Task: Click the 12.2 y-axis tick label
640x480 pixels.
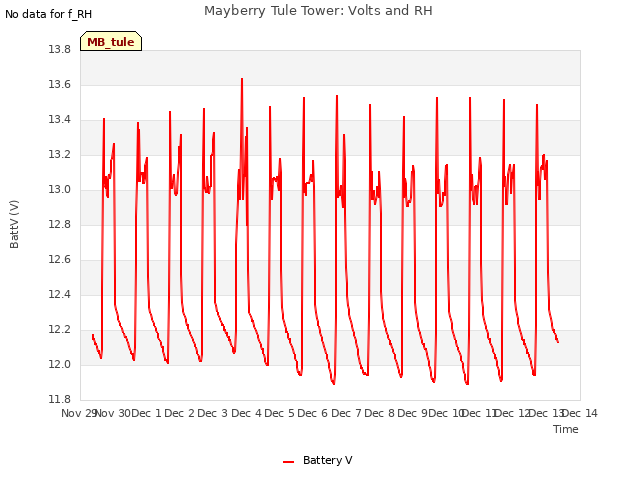Action: pyautogui.click(x=60, y=329)
